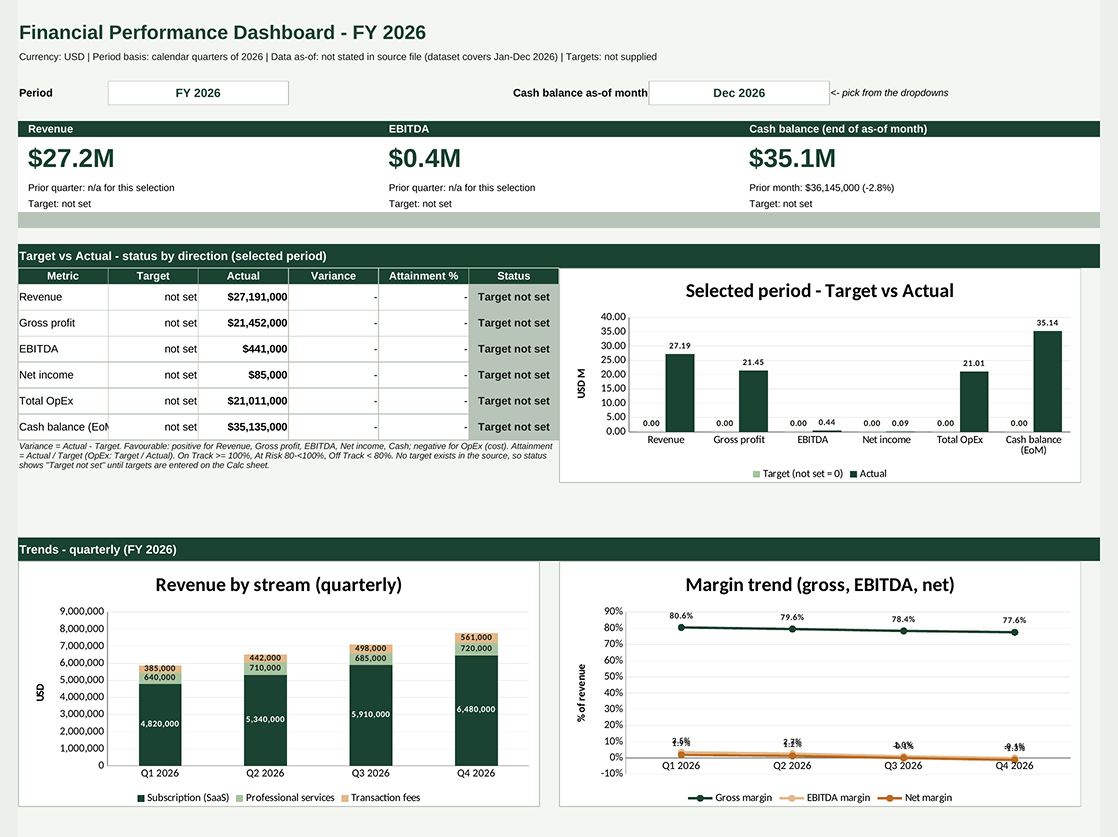This screenshot has width=1118, height=837.
Task: Click the Cash balance bar labeled 35.14
Action: (x=1047, y=381)
